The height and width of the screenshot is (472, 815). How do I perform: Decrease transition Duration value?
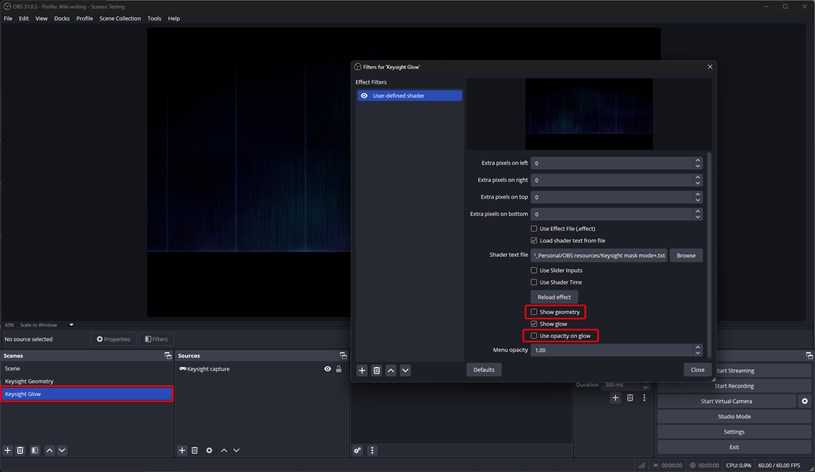(x=645, y=387)
